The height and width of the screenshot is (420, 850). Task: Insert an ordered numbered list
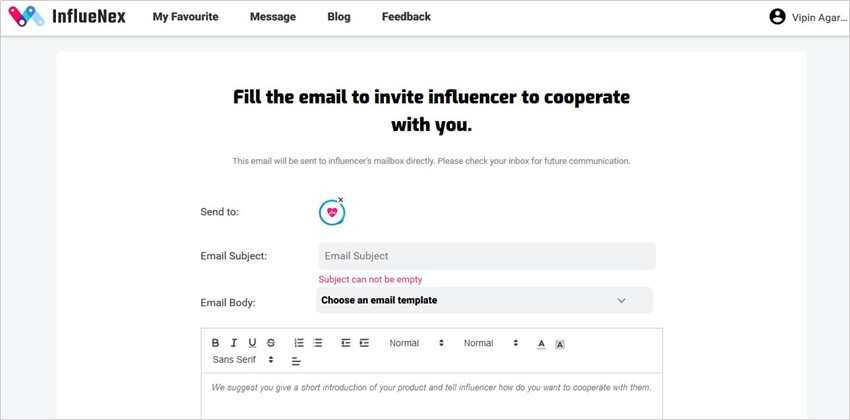(299, 343)
